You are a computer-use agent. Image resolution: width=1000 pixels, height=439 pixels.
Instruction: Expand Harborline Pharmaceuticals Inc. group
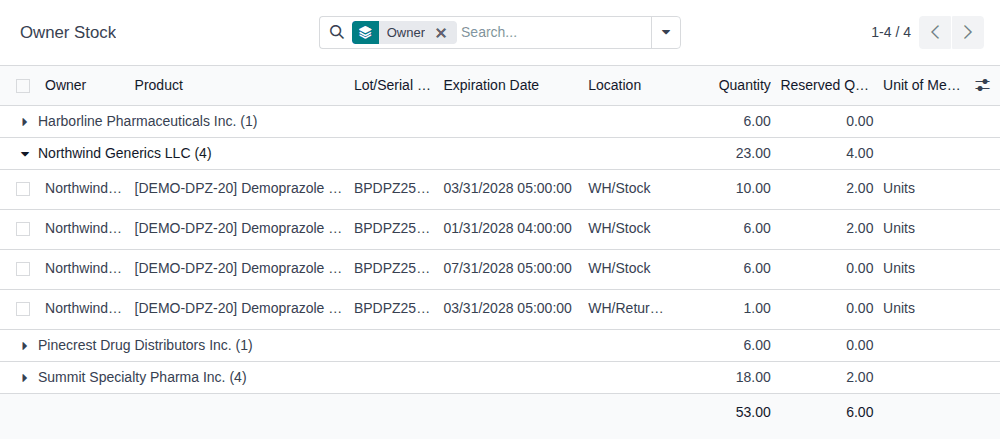tap(25, 121)
